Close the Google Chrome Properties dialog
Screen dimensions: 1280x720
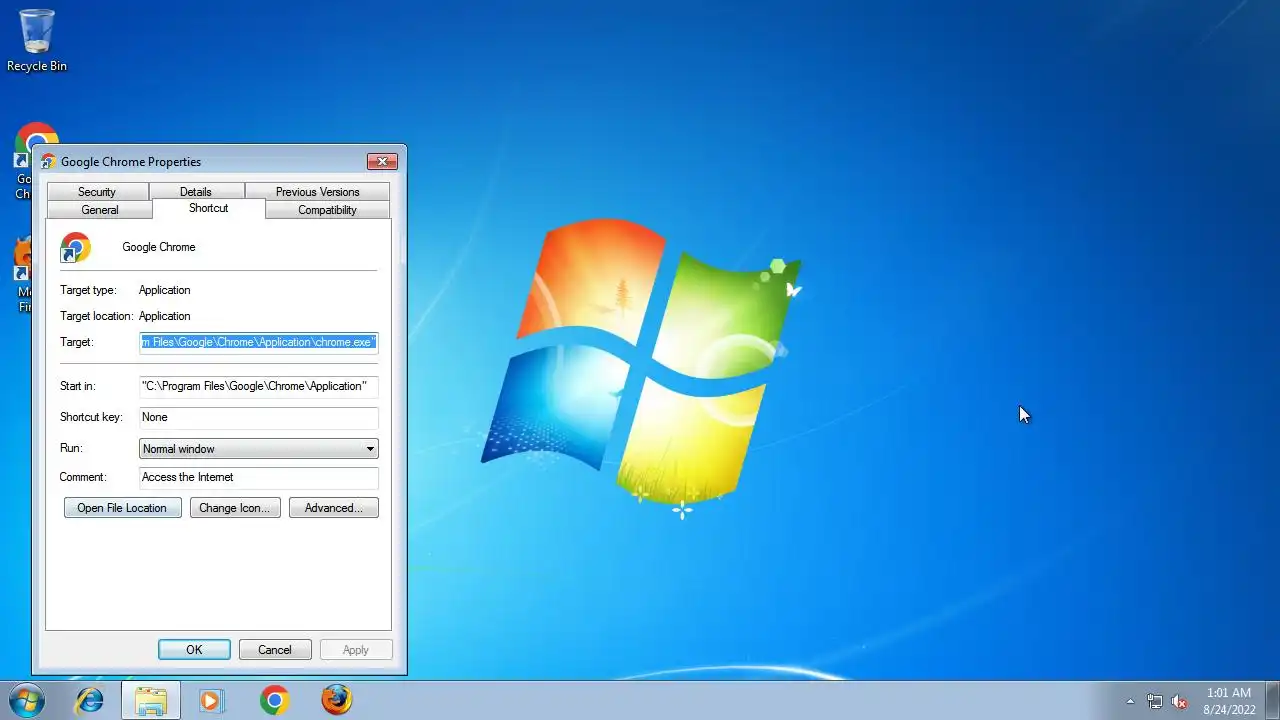[x=382, y=161]
